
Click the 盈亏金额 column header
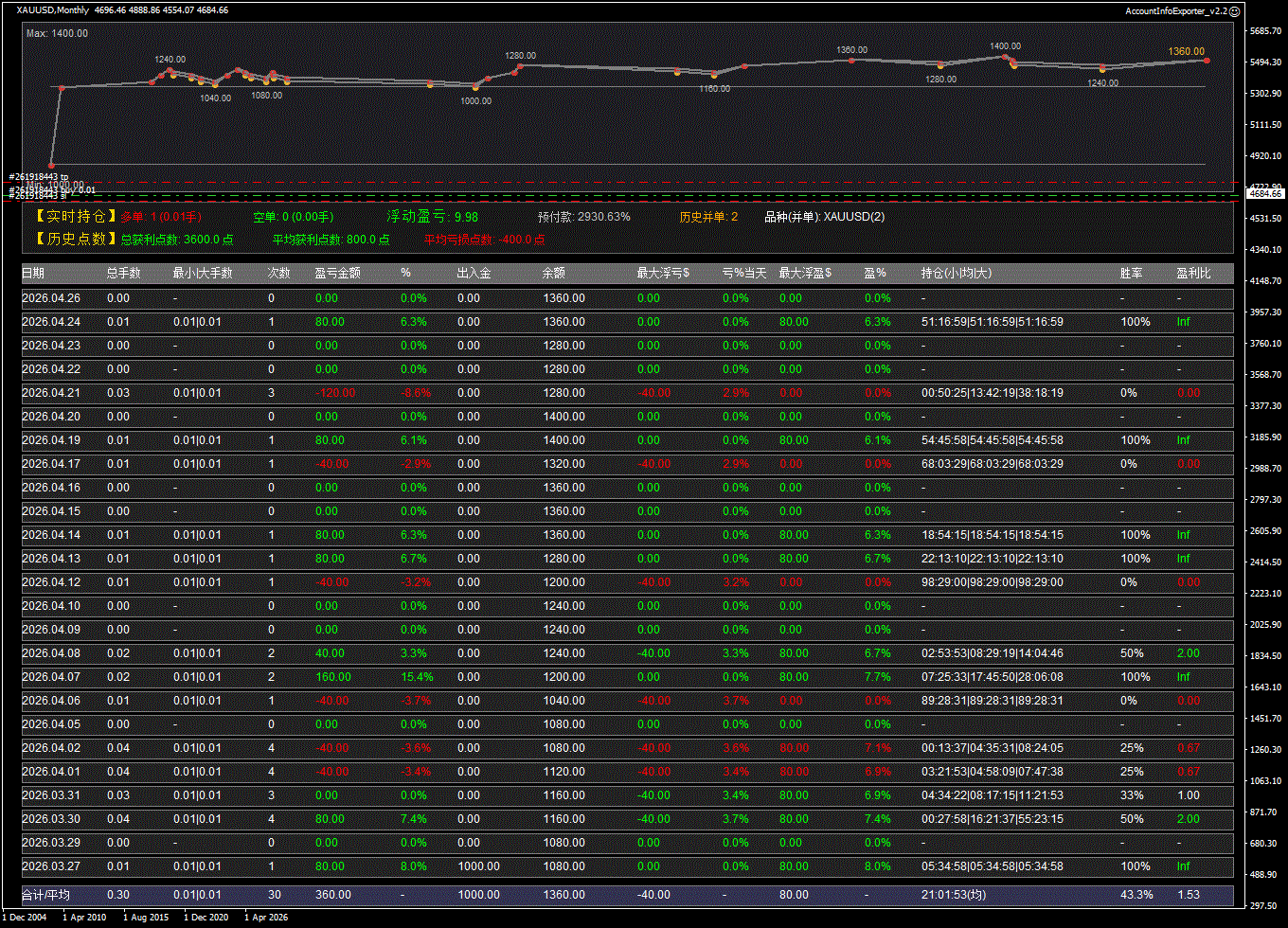pyautogui.click(x=336, y=274)
